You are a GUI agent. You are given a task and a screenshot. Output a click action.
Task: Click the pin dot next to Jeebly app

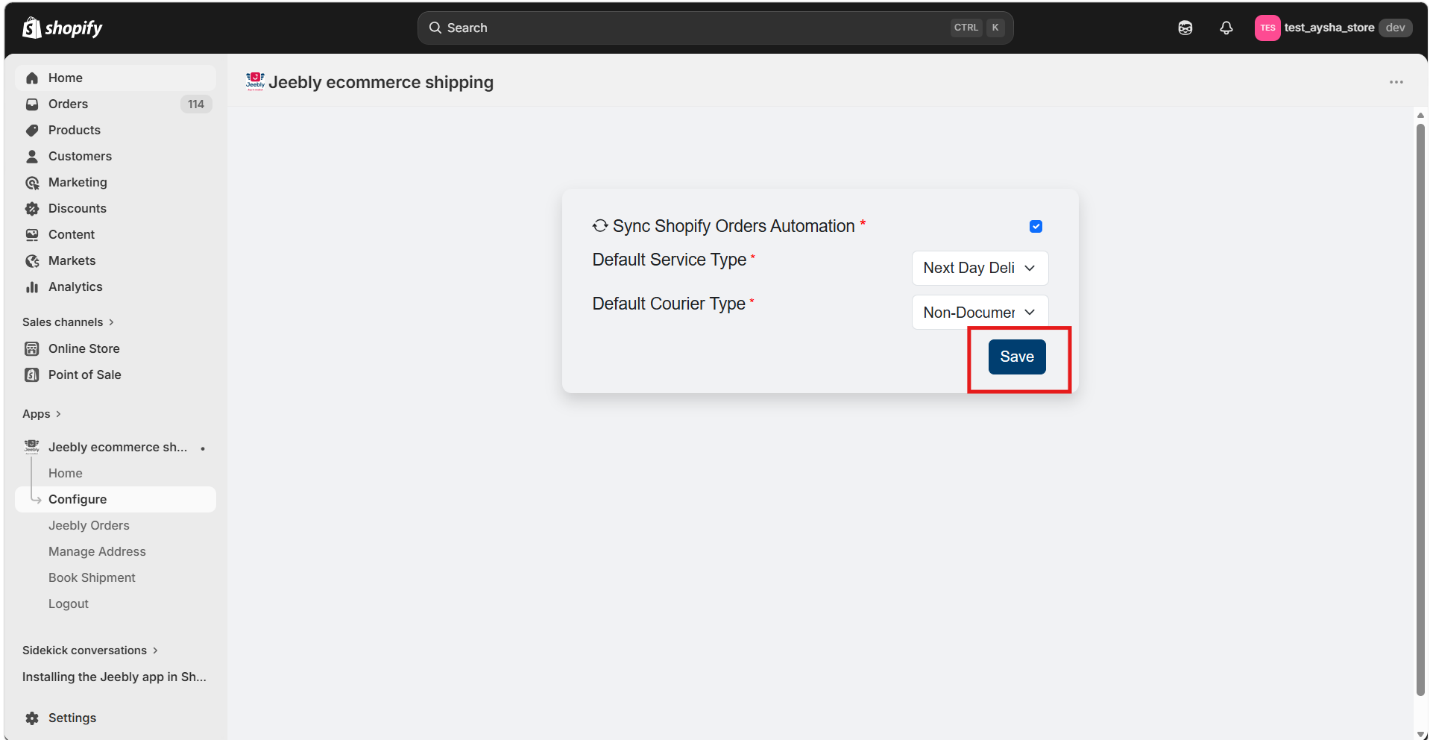coord(203,448)
